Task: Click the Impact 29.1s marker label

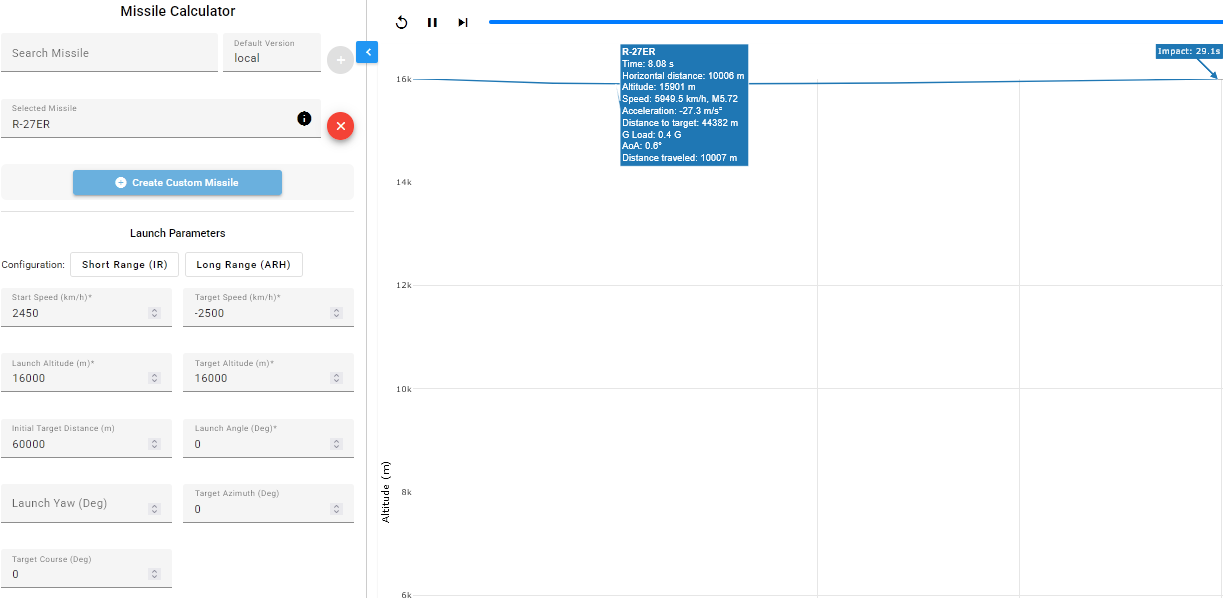Action: [1188, 51]
